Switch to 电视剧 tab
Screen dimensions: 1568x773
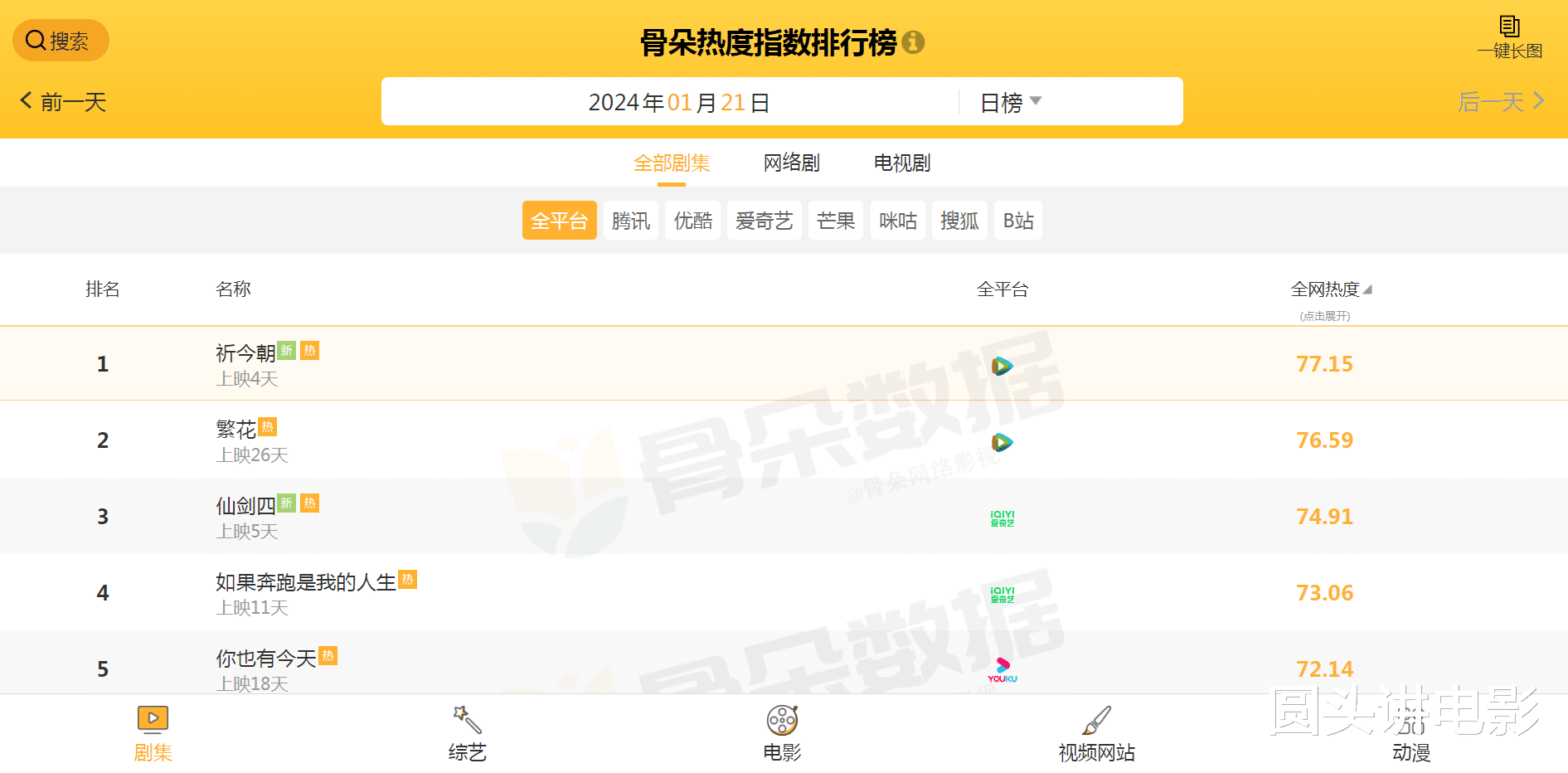click(x=902, y=163)
